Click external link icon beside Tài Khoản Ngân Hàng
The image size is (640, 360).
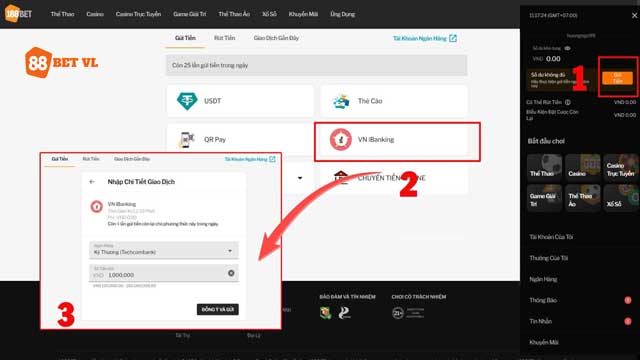tap(453, 38)
